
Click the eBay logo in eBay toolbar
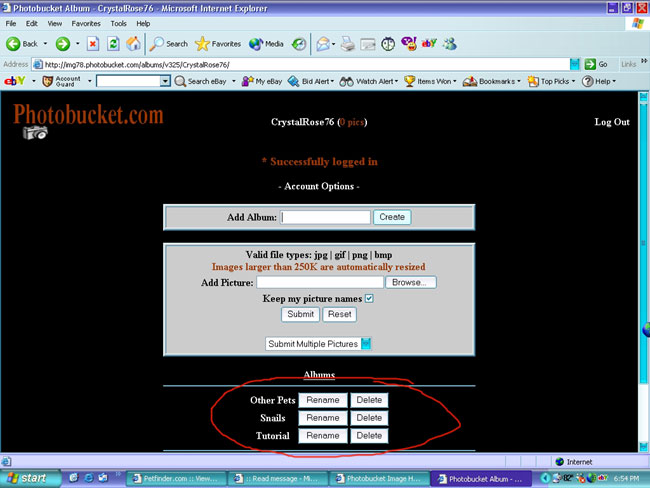pyautogui.click(x=15, y=81)
